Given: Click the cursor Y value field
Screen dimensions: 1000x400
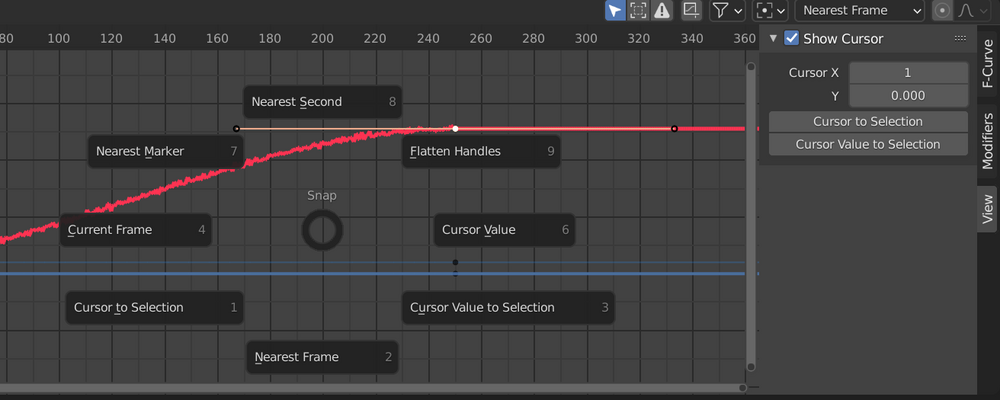Looking at the screenshot, I should click(908, 96).
